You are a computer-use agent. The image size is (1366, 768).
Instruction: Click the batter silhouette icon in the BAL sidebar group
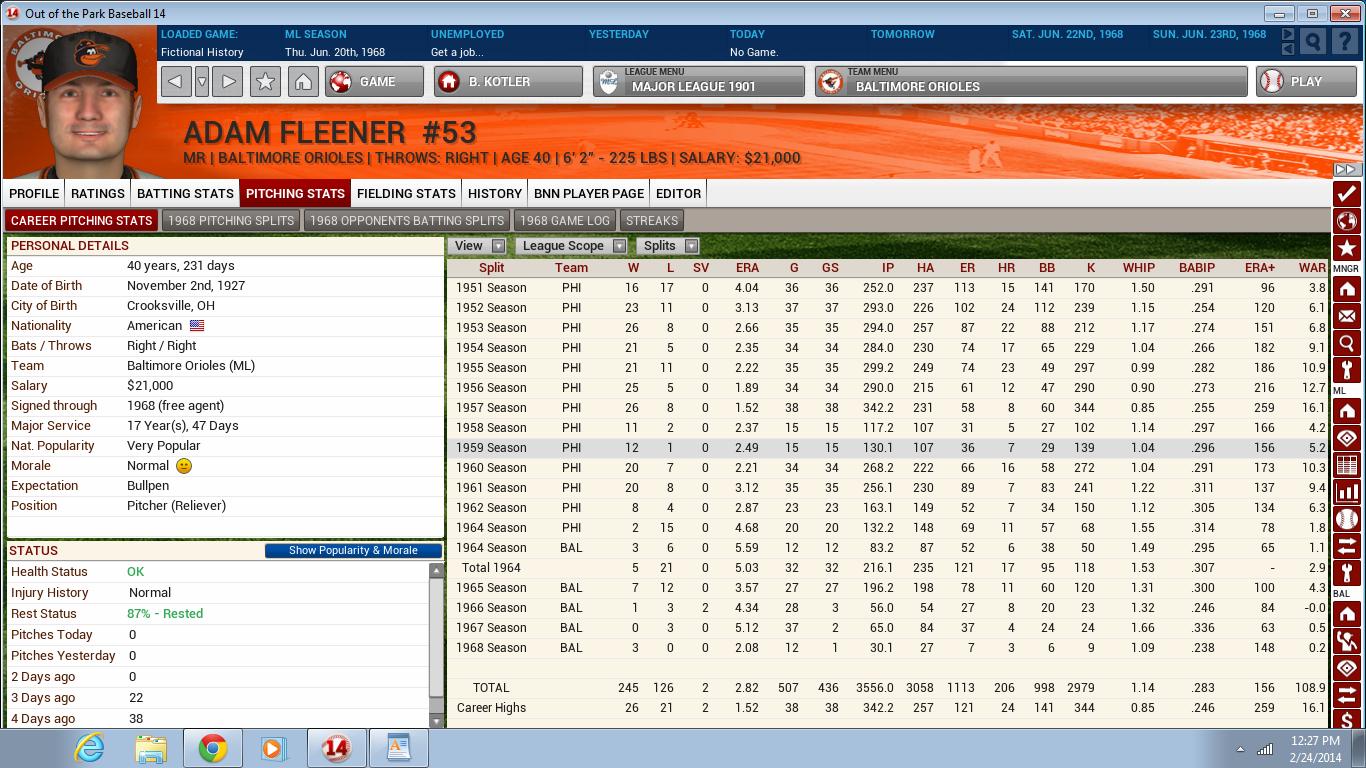[1347, 640]
